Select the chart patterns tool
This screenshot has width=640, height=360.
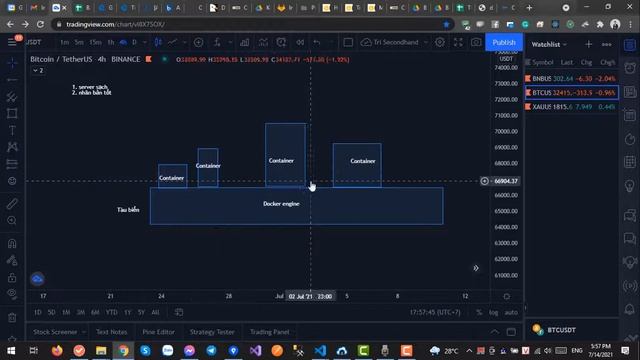tap(12, 147)
